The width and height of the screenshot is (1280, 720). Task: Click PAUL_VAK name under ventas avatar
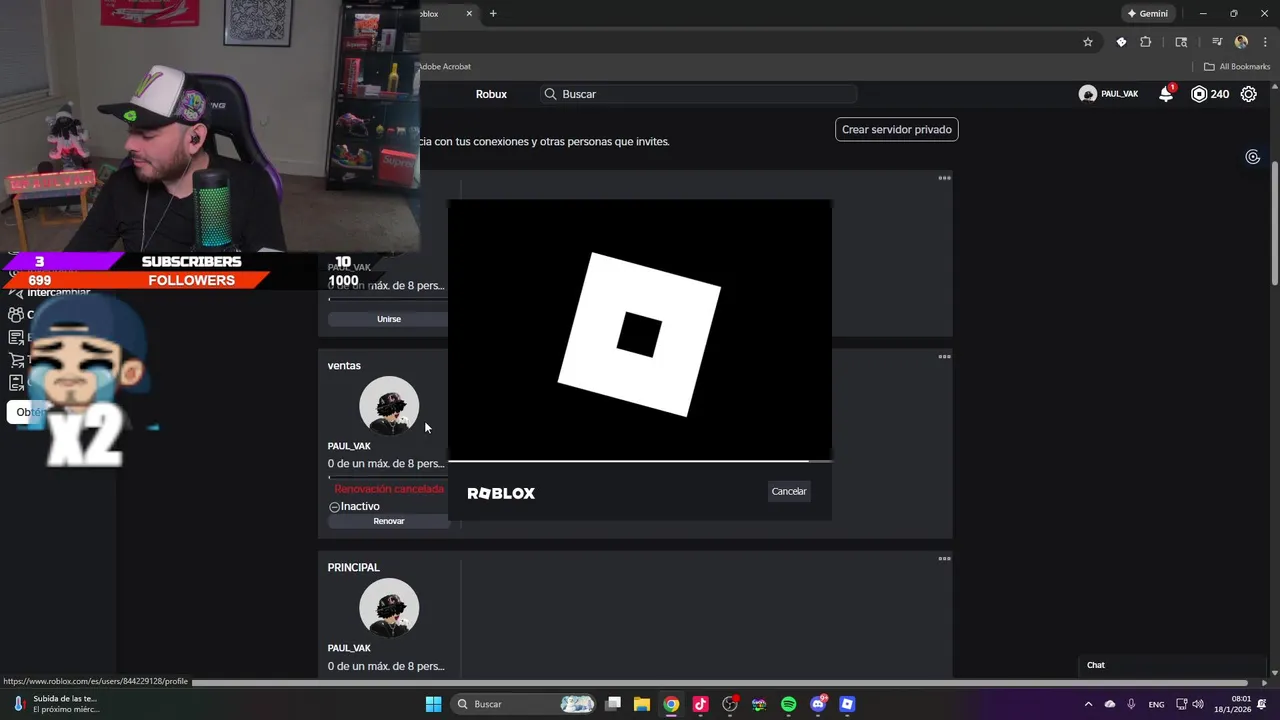(x=349, y=446)
